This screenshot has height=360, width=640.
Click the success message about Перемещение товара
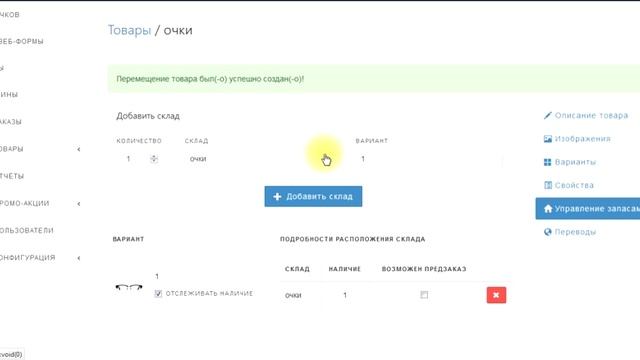210,79
